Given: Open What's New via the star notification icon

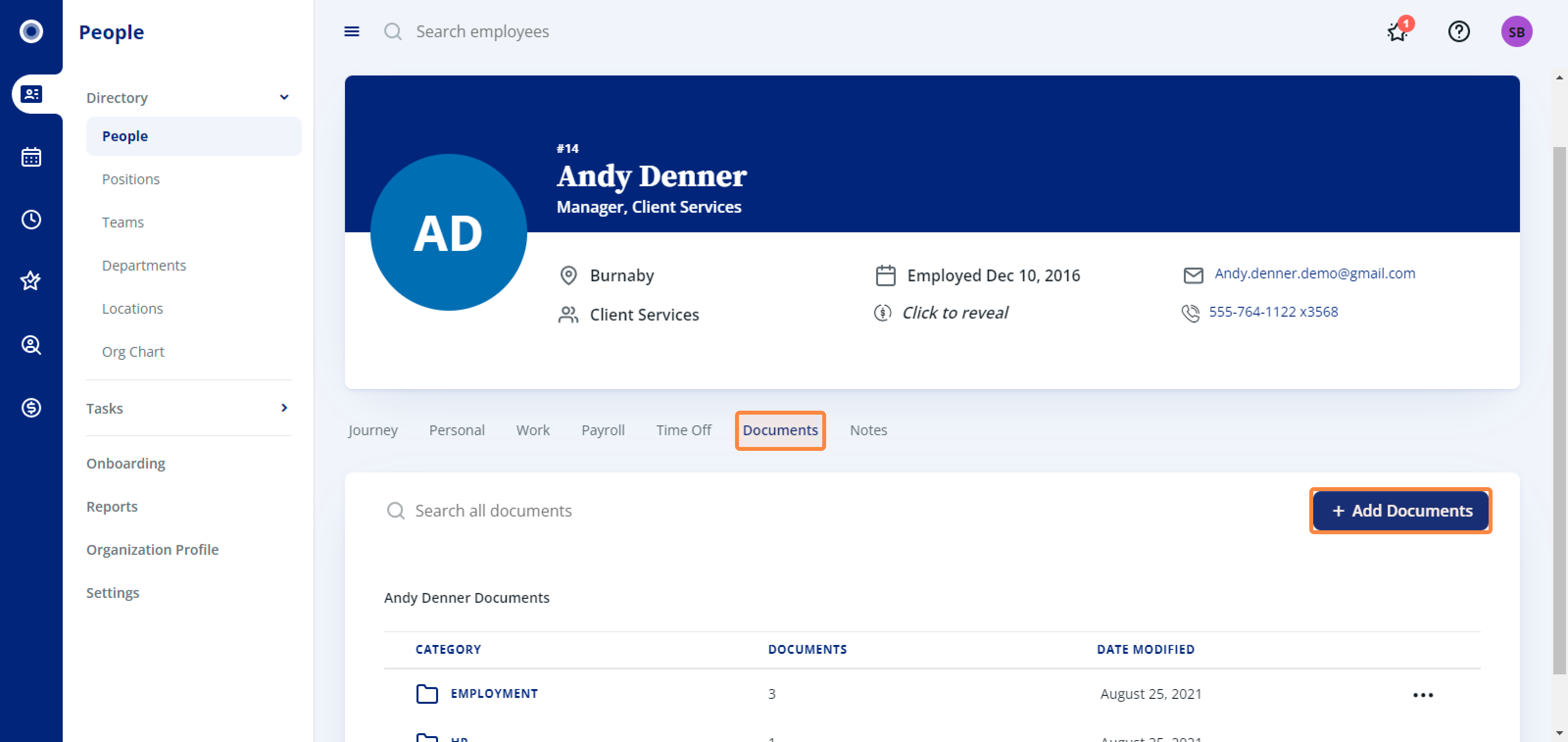Looking at the screenshot, I should [x=1397, y=32].
